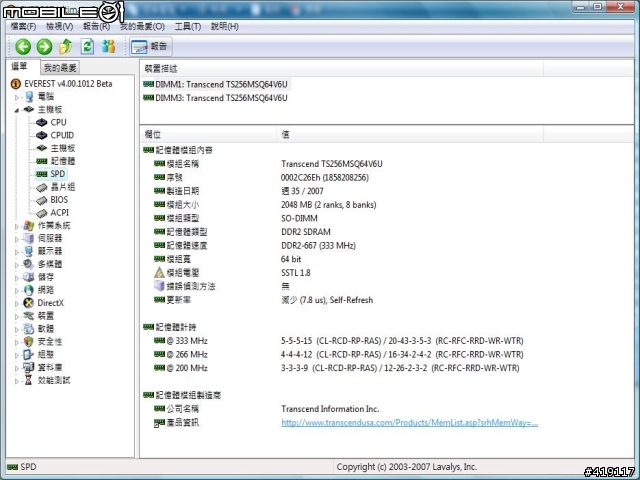Select the @ 333 MHz timing row
The width and height of the screenshot is (640, 480).
pyautogui.click(x=339, y=341)
